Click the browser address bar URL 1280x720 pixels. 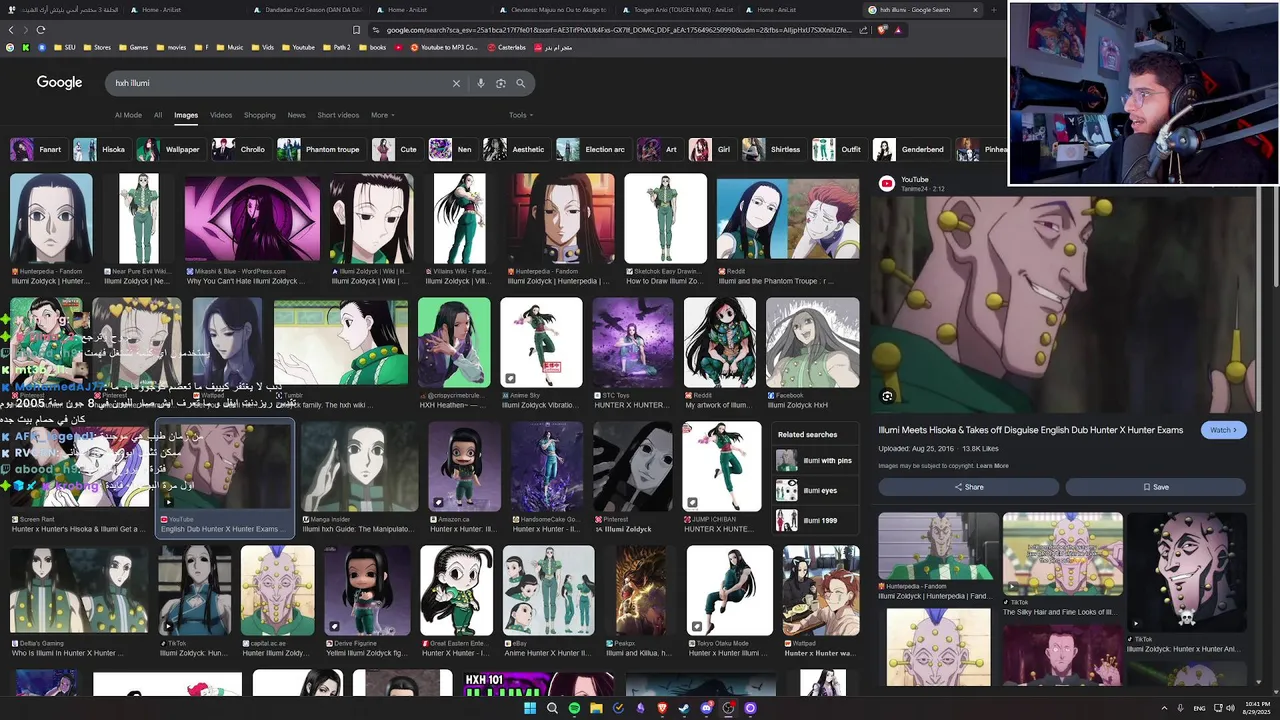pyautogui.click(x=618, y=30)
